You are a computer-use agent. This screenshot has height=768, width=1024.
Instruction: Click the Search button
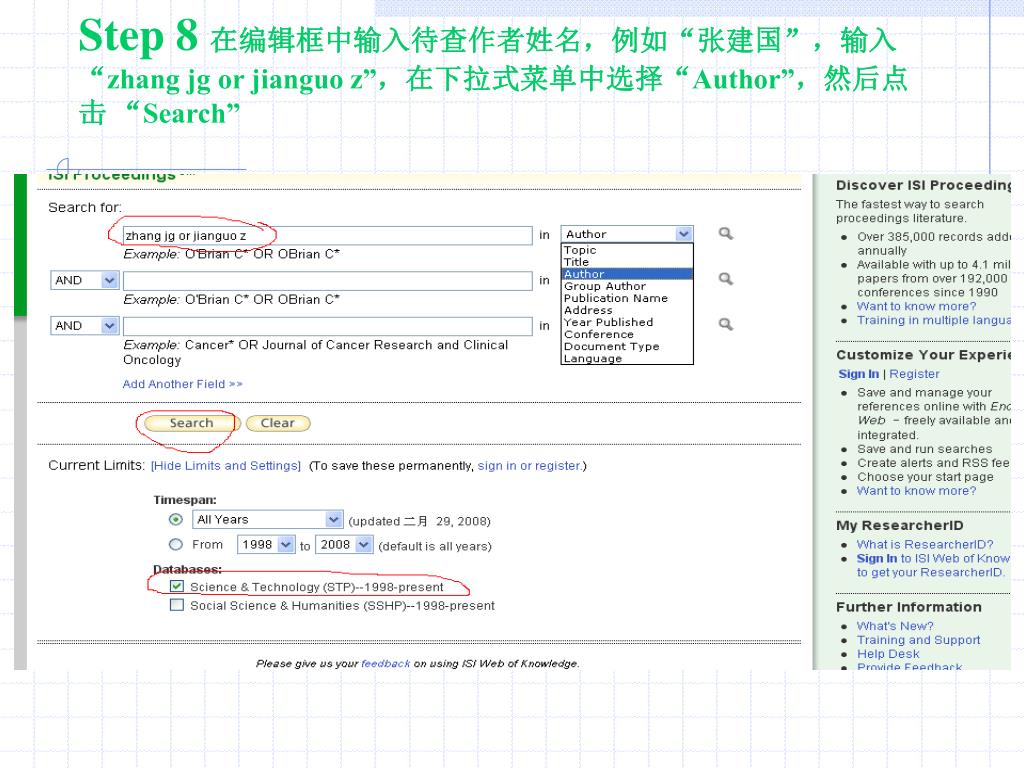click(x=191, y=423)
